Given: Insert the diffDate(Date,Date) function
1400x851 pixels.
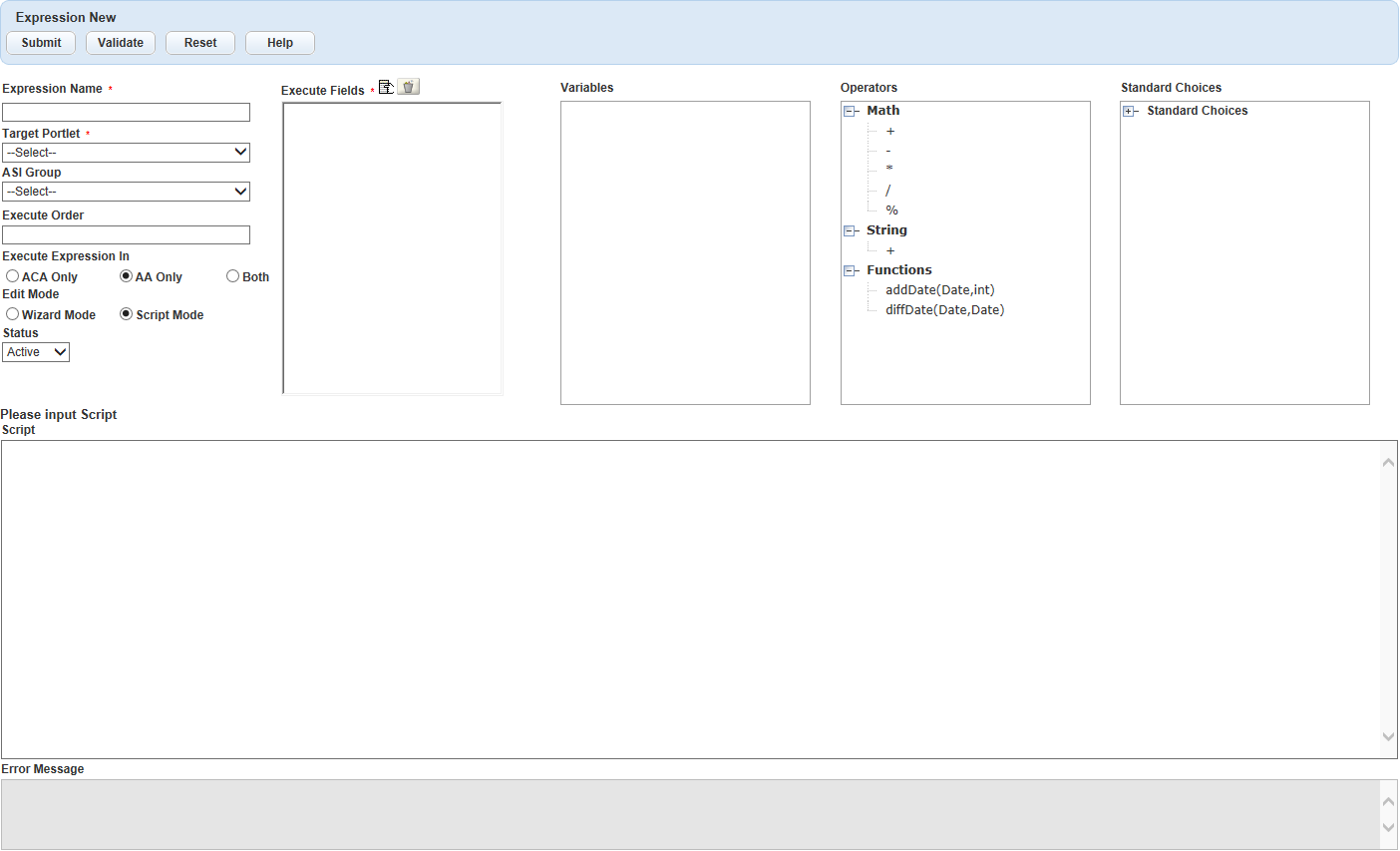Looking at the screenshot, I should pos(944,310).
